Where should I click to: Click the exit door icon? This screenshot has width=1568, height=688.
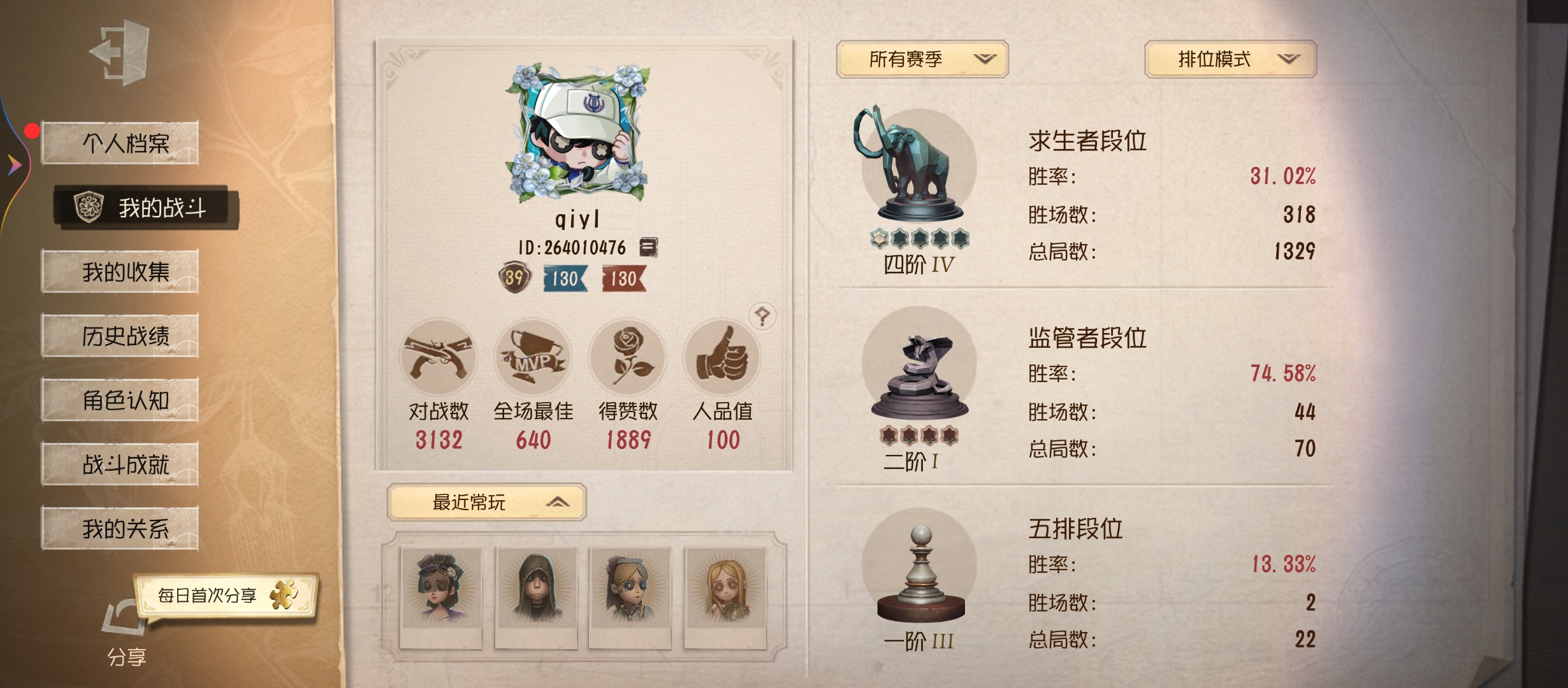click(120, 52)
